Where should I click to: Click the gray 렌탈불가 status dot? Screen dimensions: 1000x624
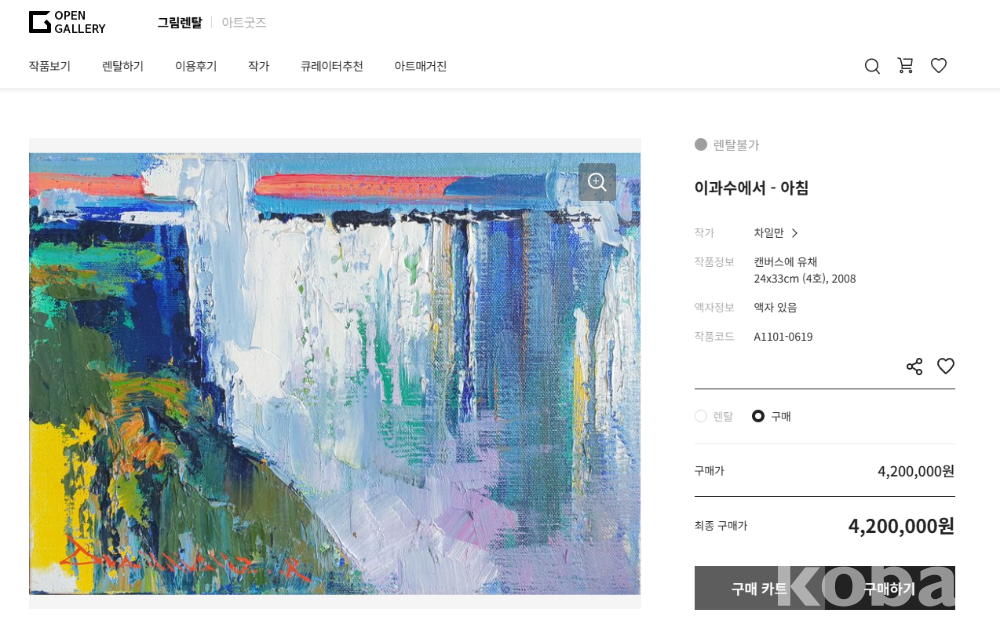(700, 144)
